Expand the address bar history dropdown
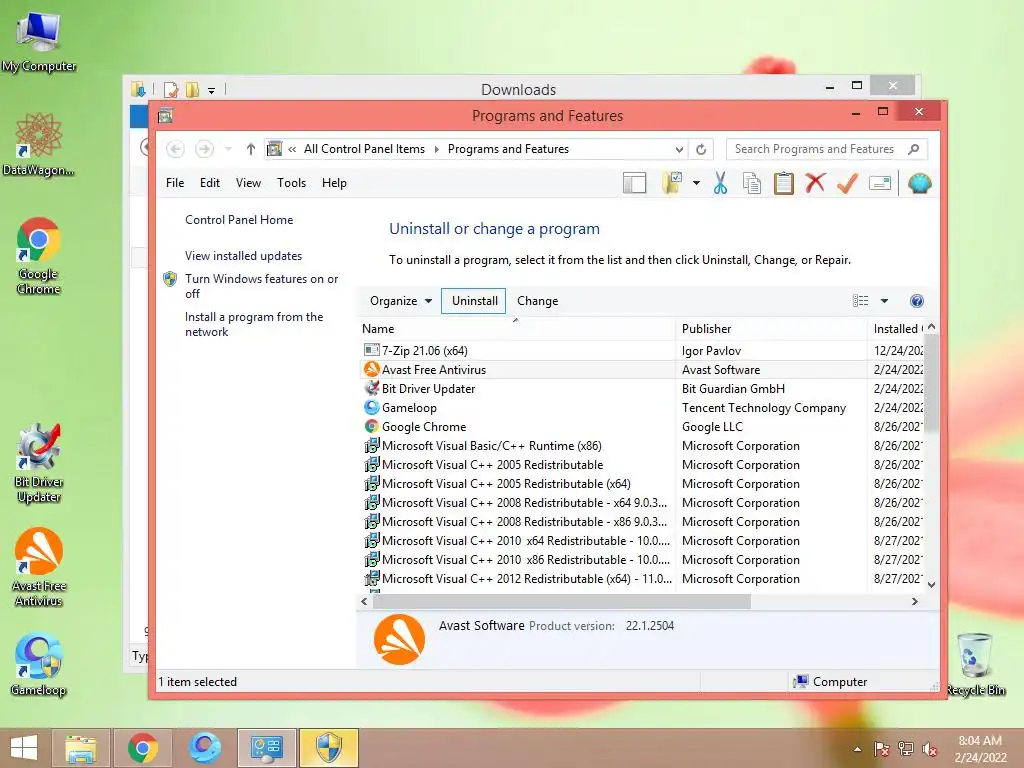 pos(679,150)
